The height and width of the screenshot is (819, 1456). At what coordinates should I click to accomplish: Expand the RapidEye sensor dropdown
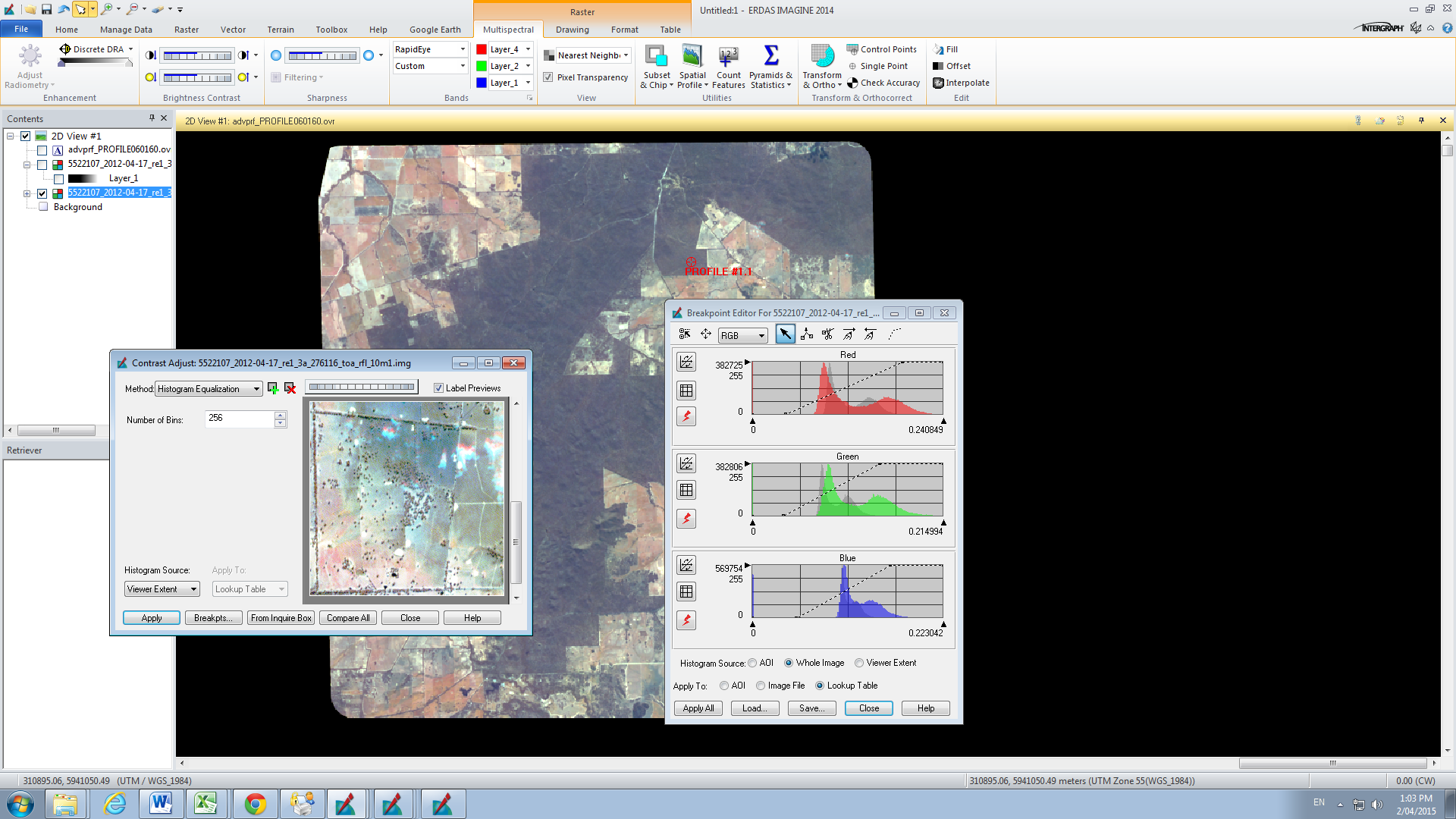pyautogui.click(x=463, y=49)
